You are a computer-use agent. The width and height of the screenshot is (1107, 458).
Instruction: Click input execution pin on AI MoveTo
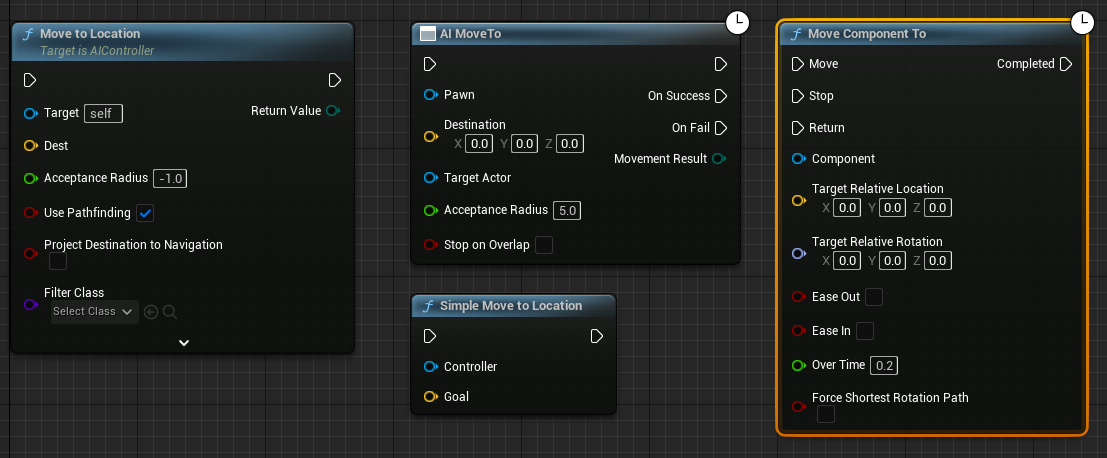(429, 64)
